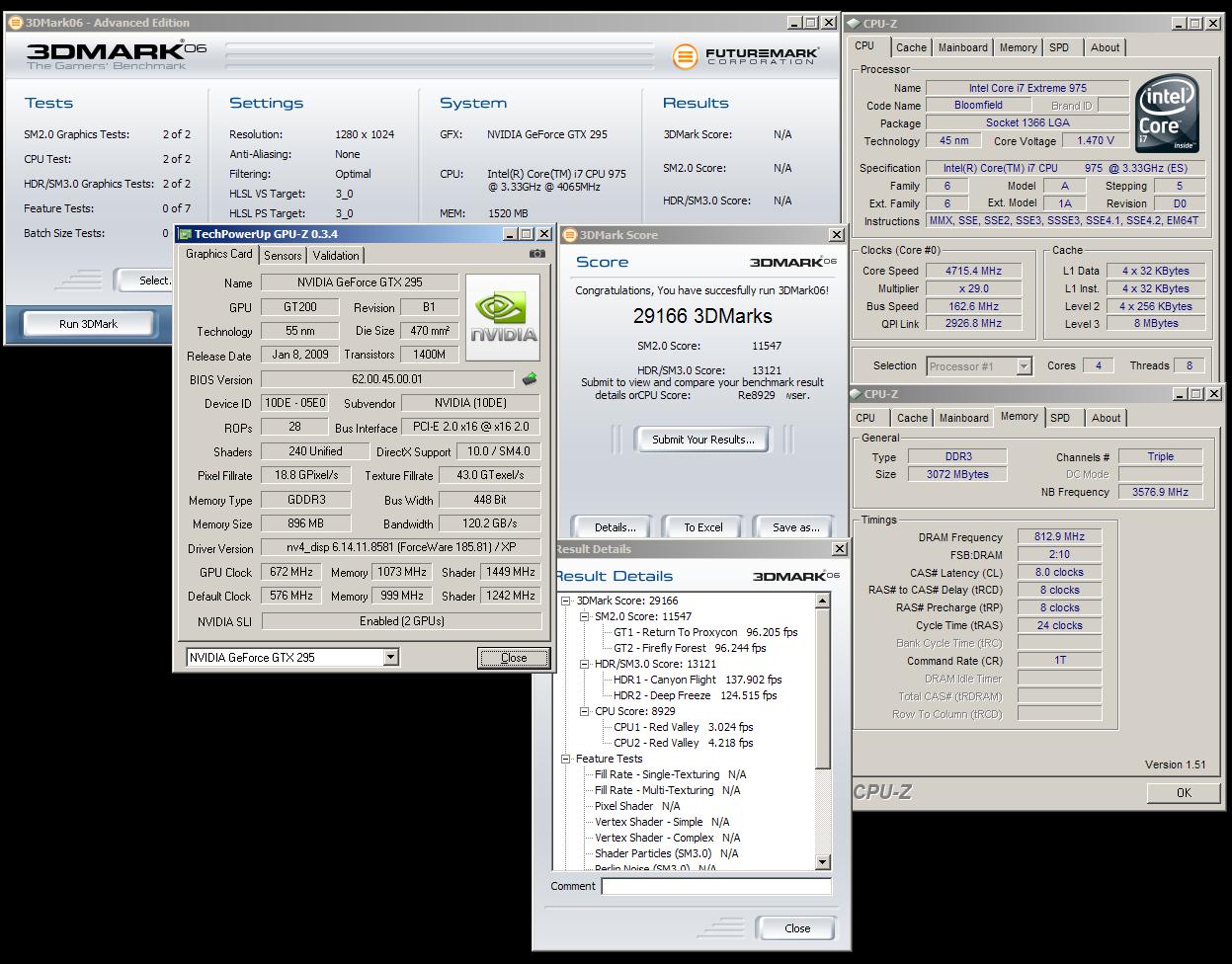
Task: Collapse the CPU Score: 8929 node
Action: (584, 711)
